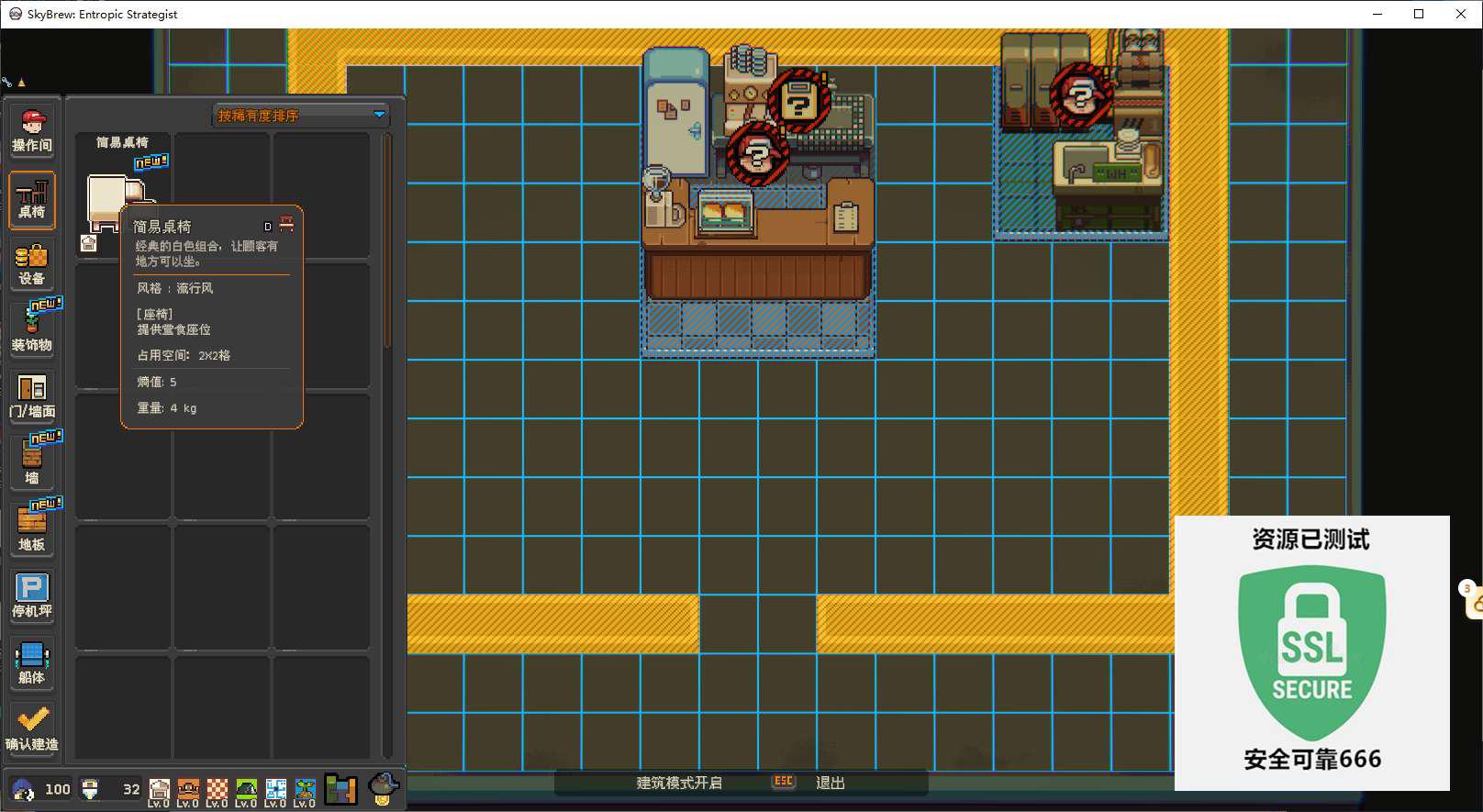The image size is (1483, 812).
Task: Click the sofa furniture level Lv.0 icon
Action: click(188, 793)
